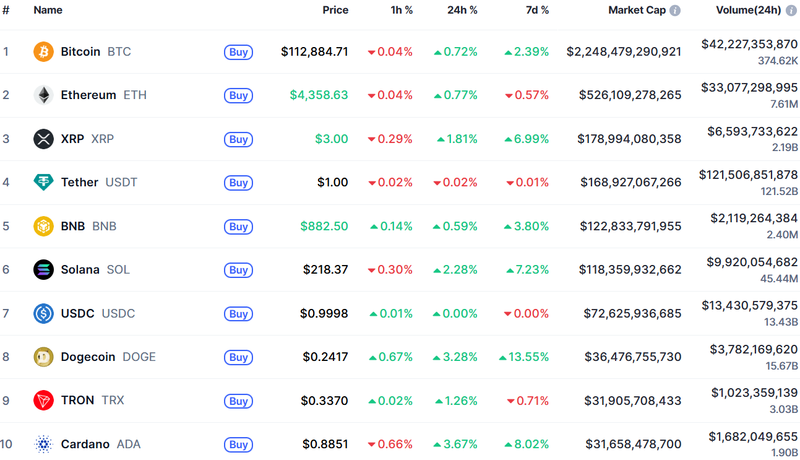Sort table by 24h % header
This screenshot has height=460, width=800.
tap(462, 10)
